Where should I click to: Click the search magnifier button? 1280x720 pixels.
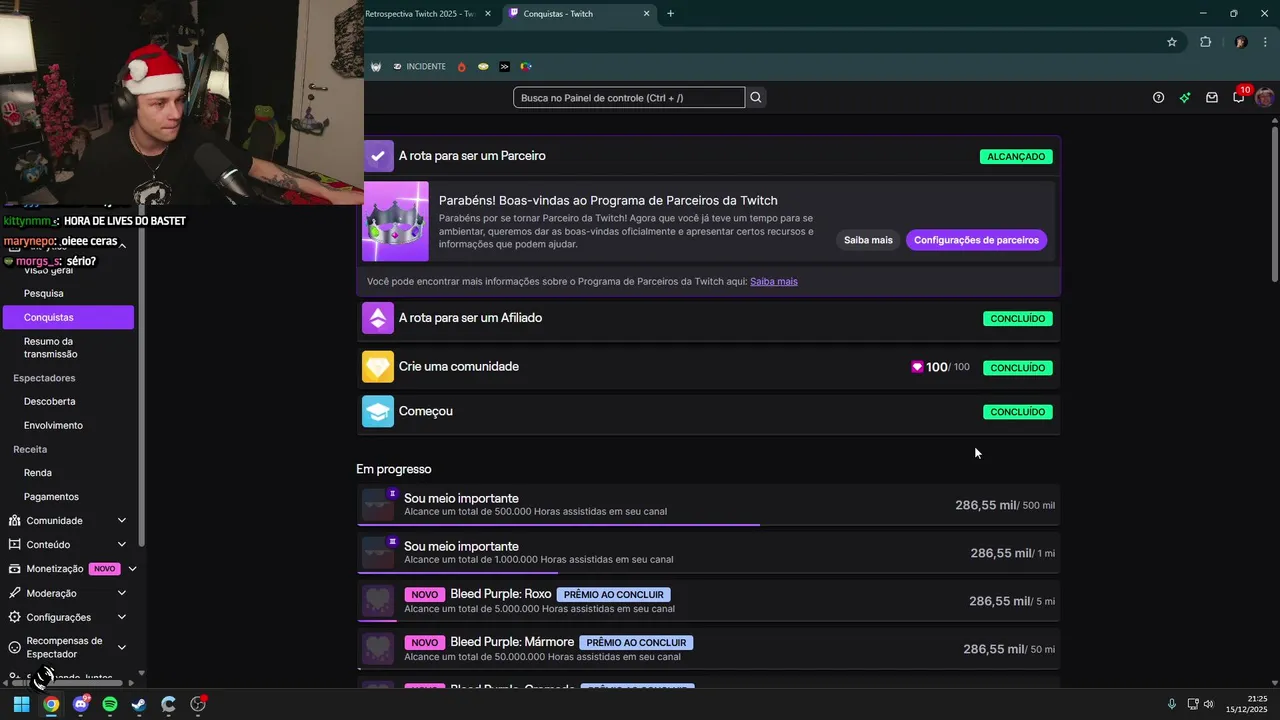(756, 97)
